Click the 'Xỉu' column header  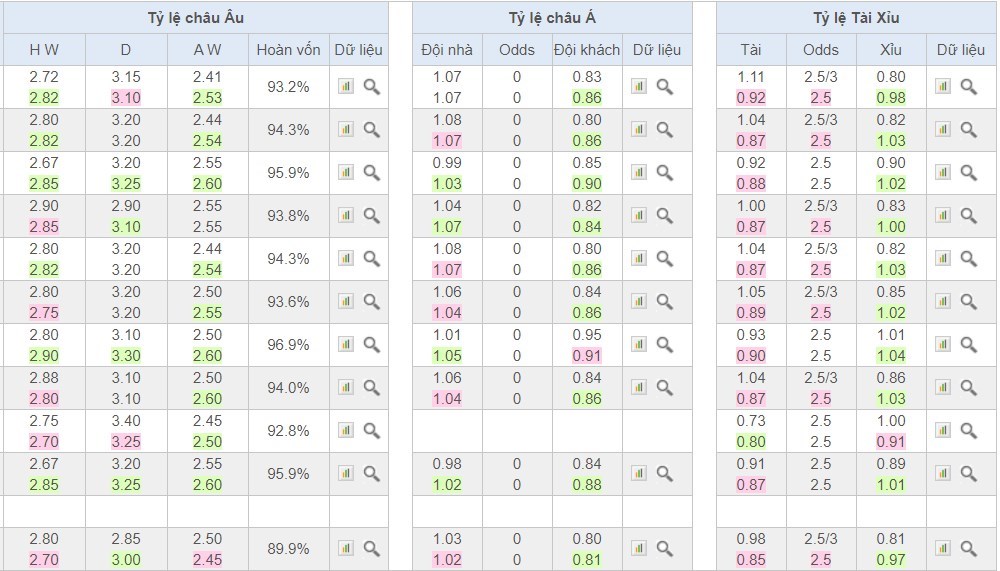(891, 50)
